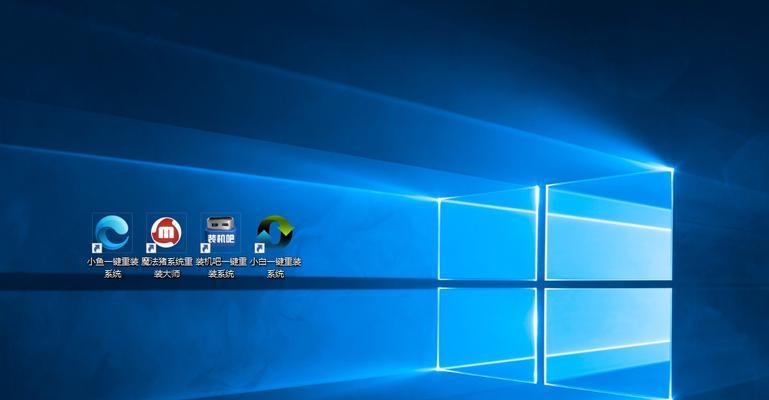Click the label text 小鱼一键重装系统

(112, 268)
